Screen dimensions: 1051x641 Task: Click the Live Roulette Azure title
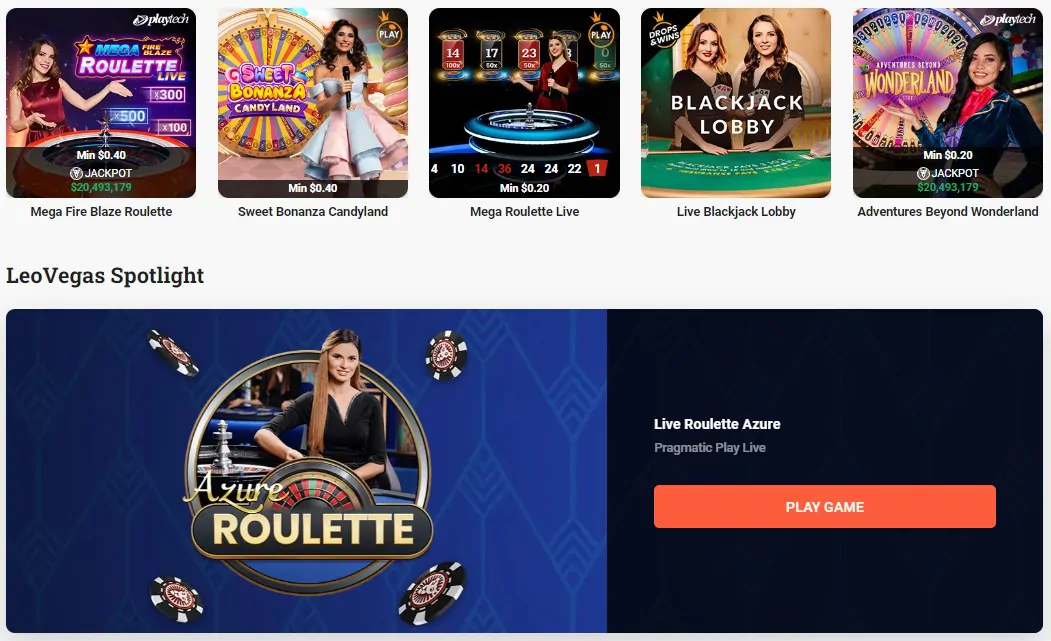point(717,424)
